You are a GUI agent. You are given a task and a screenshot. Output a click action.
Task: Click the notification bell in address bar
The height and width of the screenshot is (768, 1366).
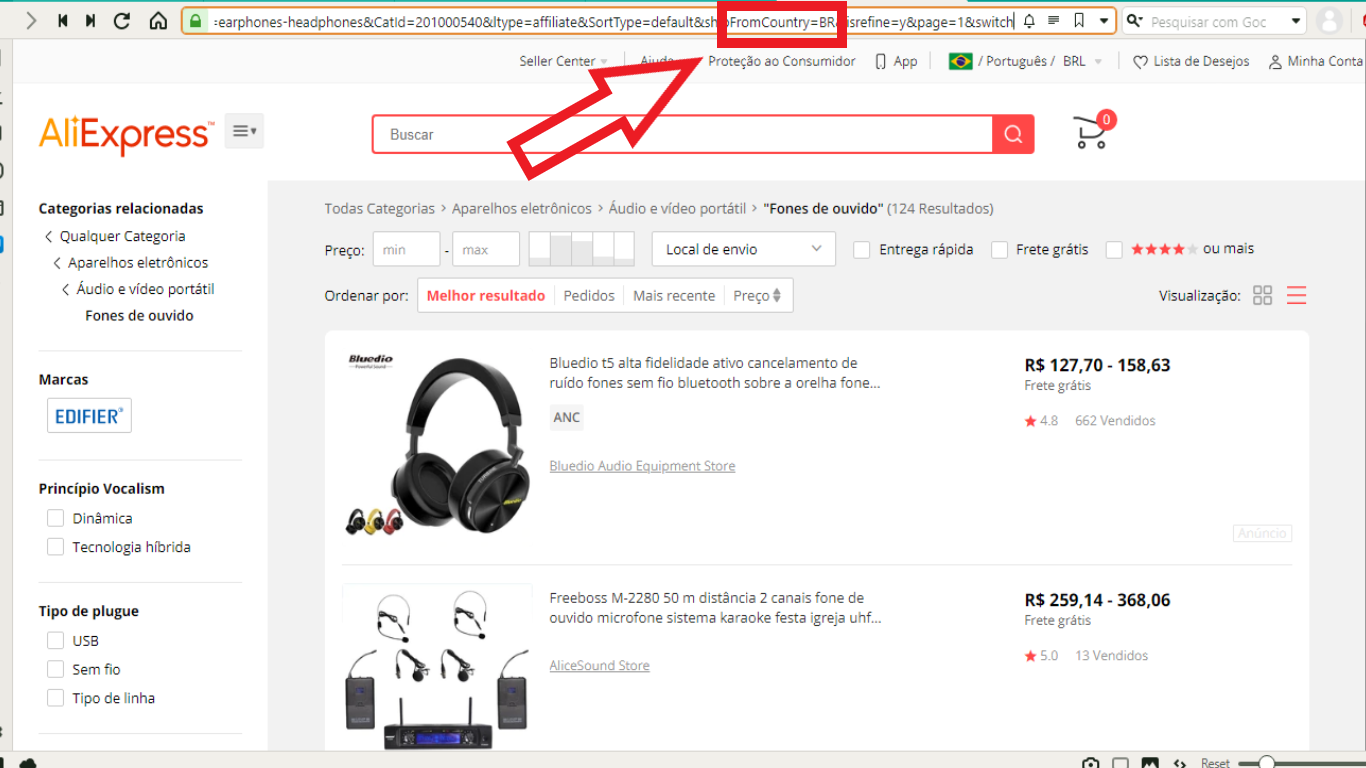(1029, 21)
